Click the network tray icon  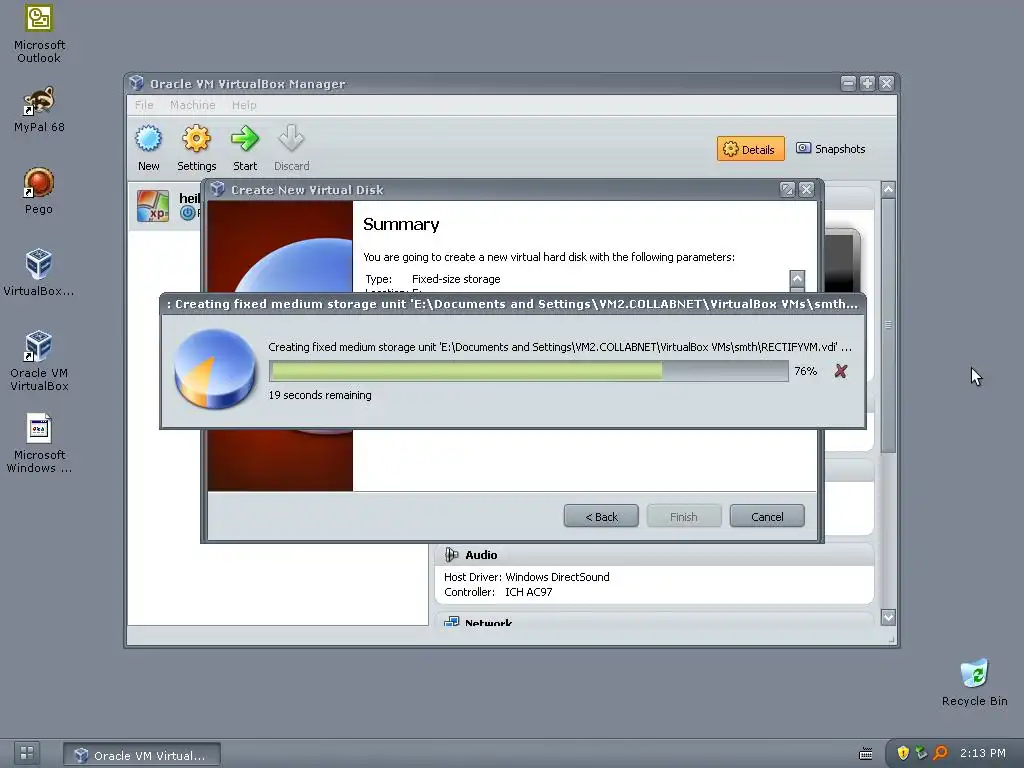(x=921, y=753)
